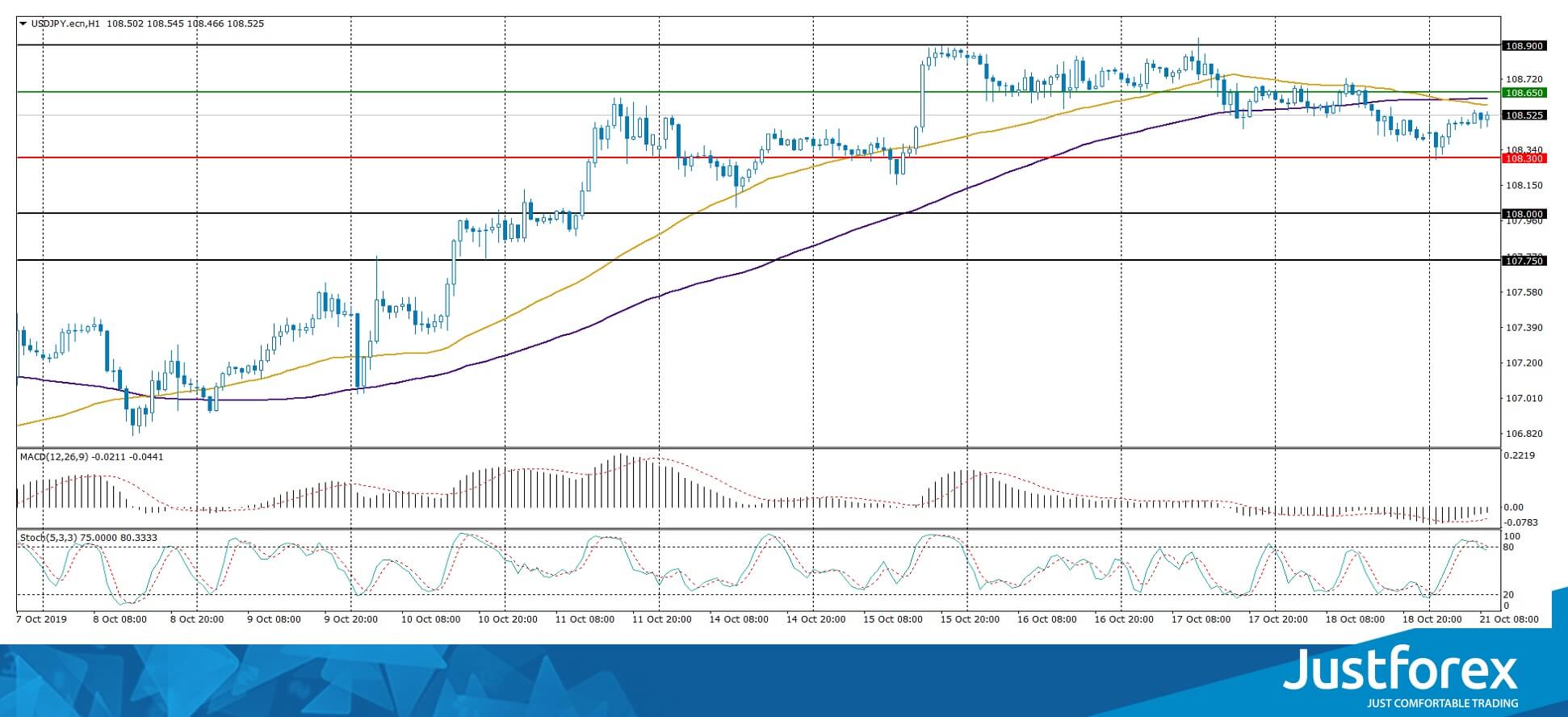
Task: Click the USDJPY.ecn,H1 chart title
Action: tap(65, 24)
